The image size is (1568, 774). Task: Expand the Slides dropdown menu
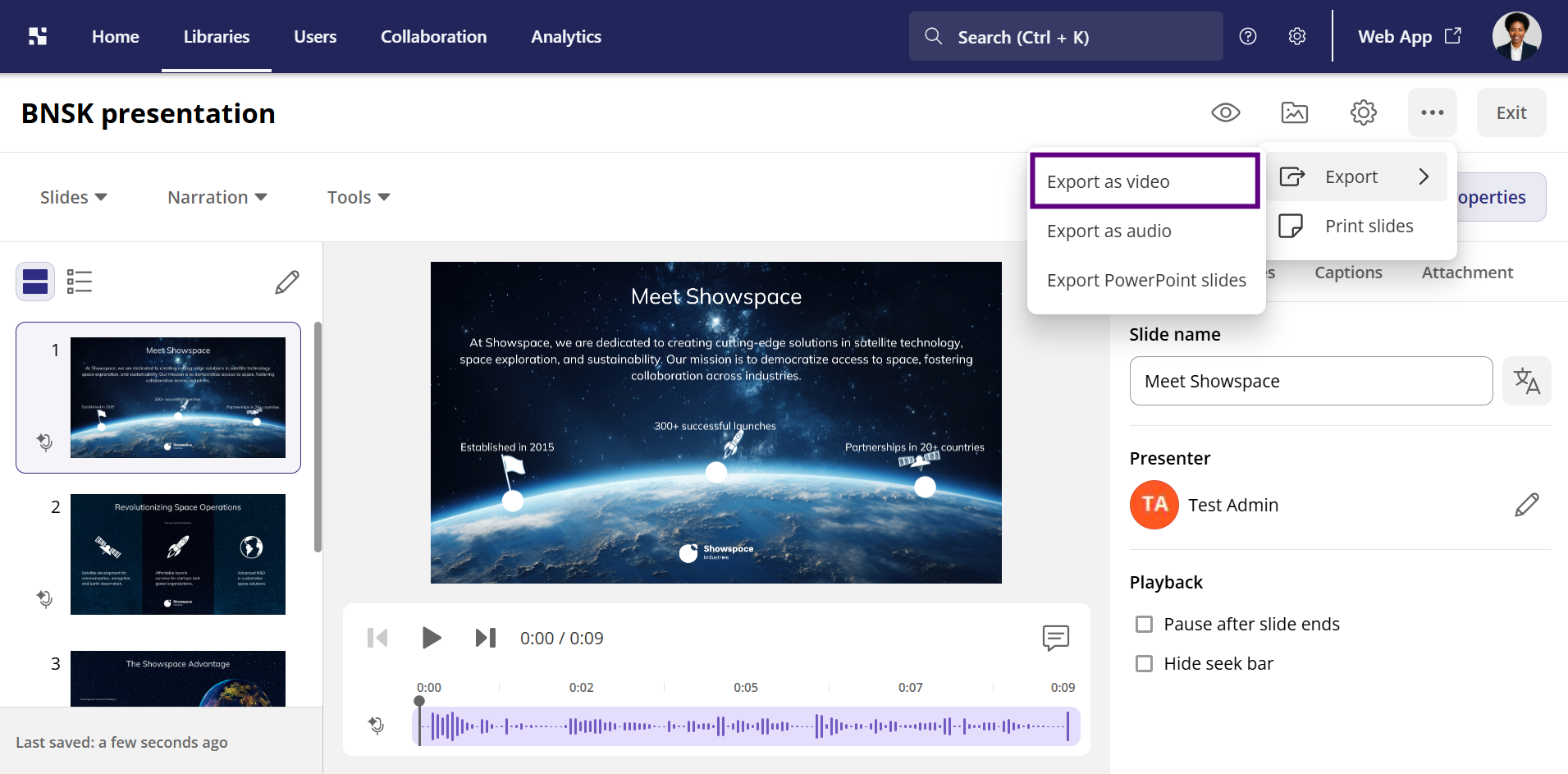pos(73,197)
